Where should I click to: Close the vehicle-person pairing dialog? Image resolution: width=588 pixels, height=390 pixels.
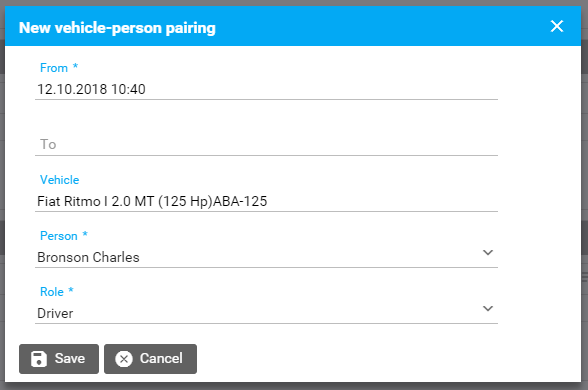(x=556, y=26)
